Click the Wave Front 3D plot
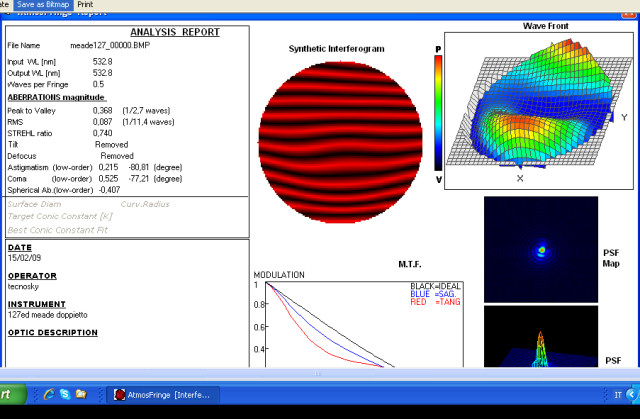Viewport: 640px width, 419px height. coord(539,111)
